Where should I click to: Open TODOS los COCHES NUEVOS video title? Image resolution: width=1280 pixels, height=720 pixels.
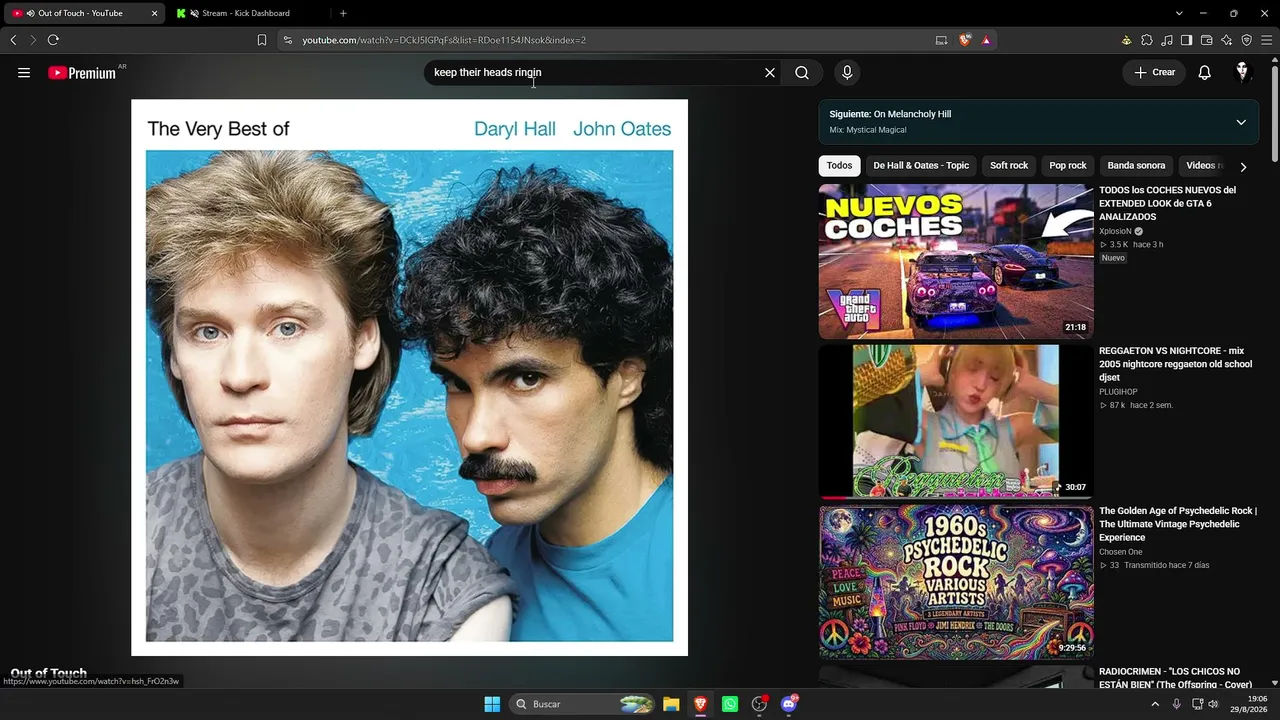pos(1168,203)
